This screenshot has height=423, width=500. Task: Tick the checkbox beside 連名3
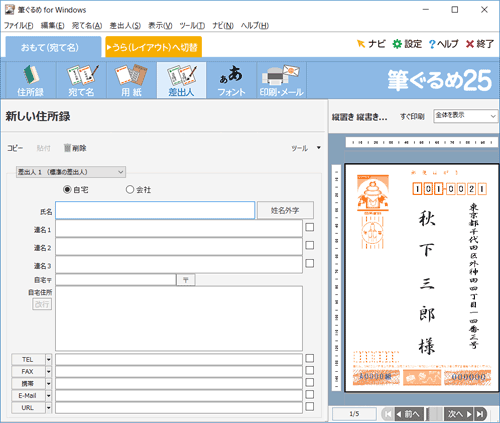click(x=310, y=263)
